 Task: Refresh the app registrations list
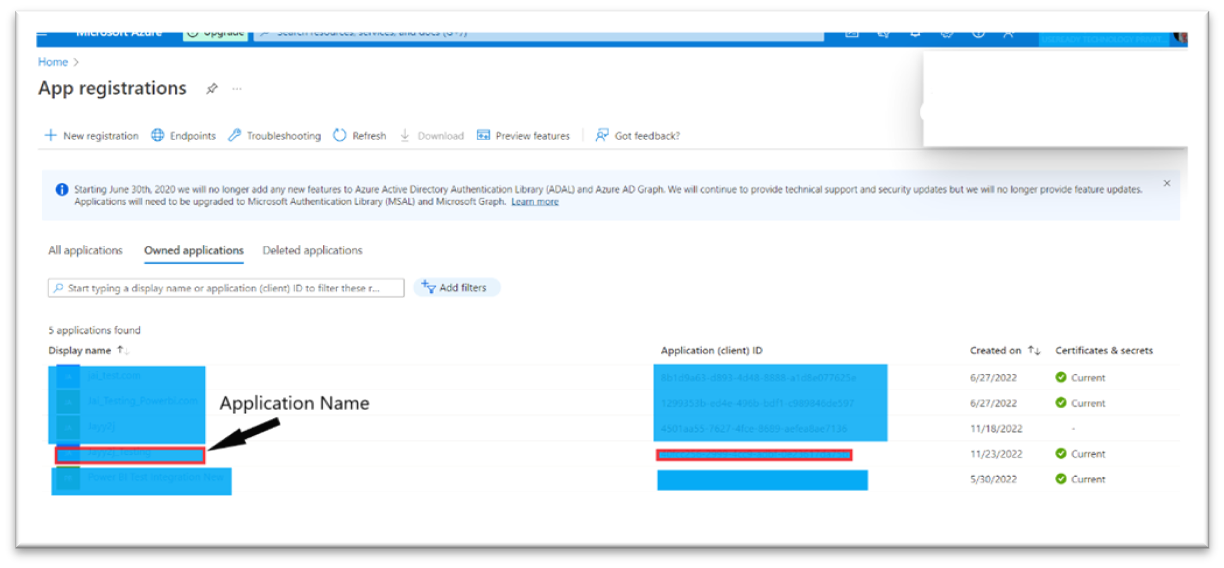359,136
